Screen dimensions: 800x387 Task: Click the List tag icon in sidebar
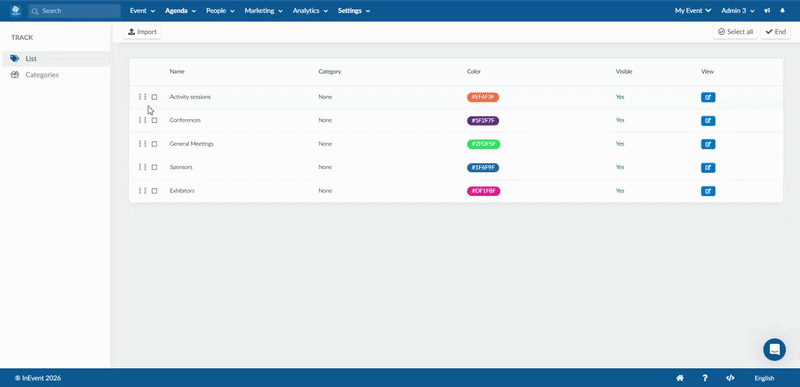click(x=15, y=59)
